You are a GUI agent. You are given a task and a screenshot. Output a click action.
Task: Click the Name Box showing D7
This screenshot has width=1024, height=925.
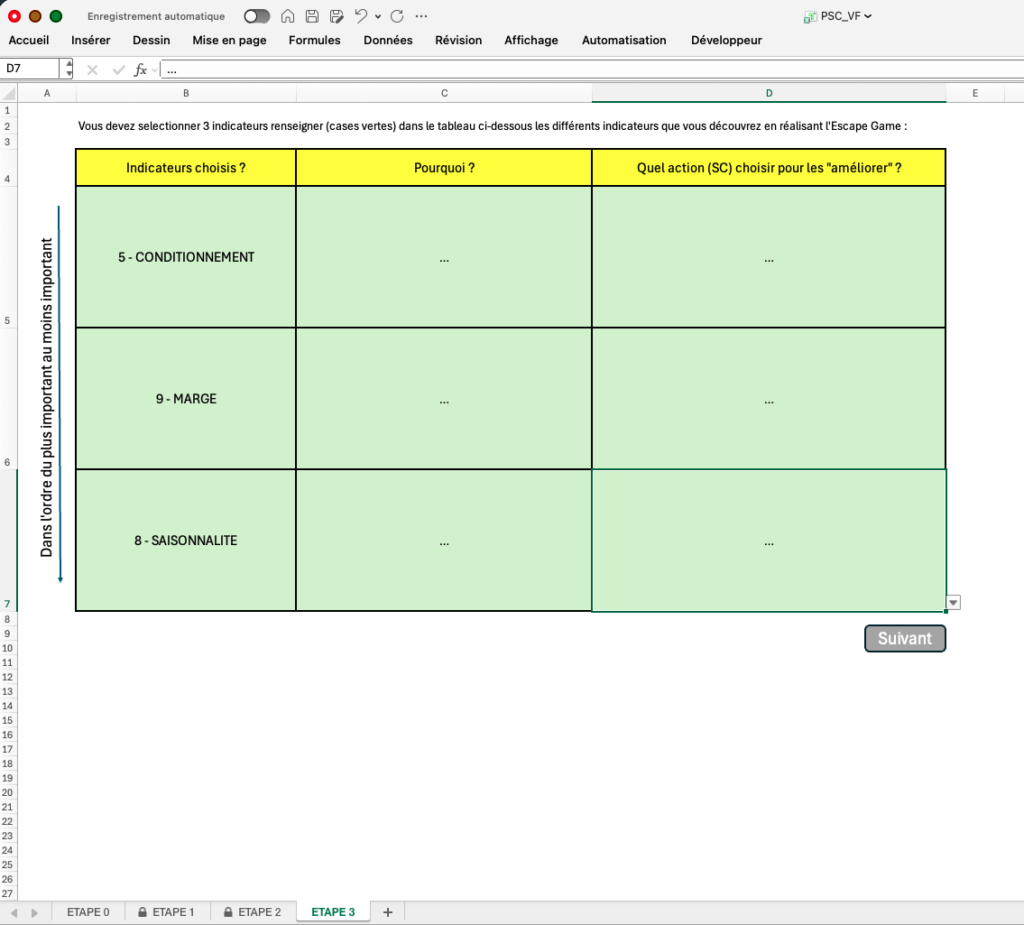(31, 69)
